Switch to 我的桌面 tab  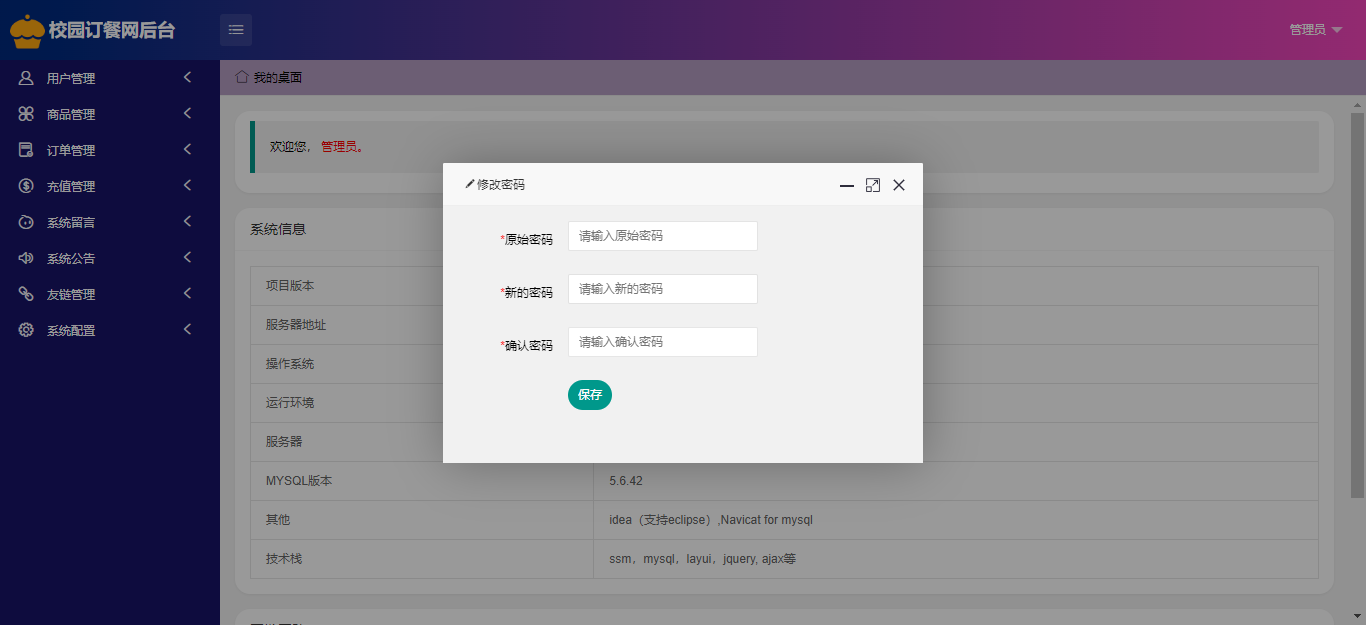point(269,77)
